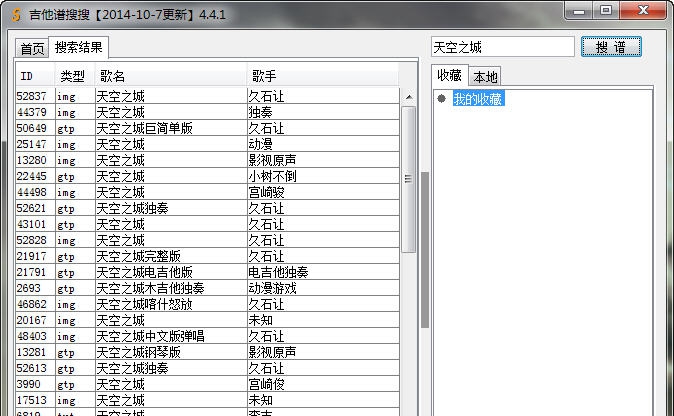This screenshot has height=416, width=674.
Task: Select row with ID 52621
Action: 208,208
